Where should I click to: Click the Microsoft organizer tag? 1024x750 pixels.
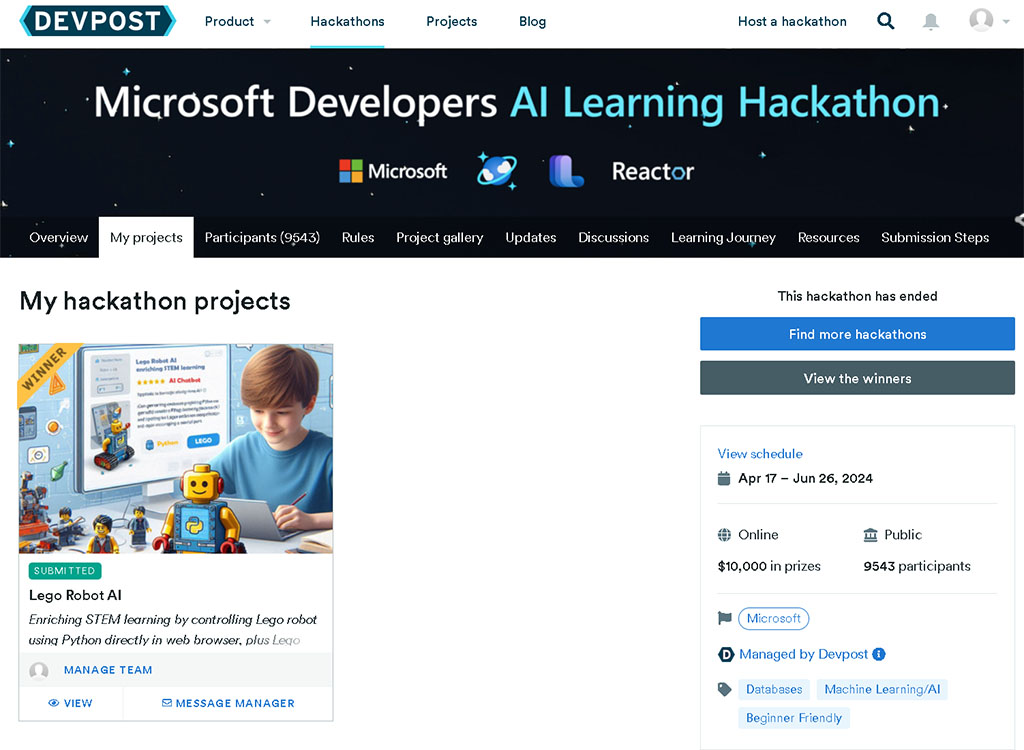pyautogui.click(x=773, y=618)
